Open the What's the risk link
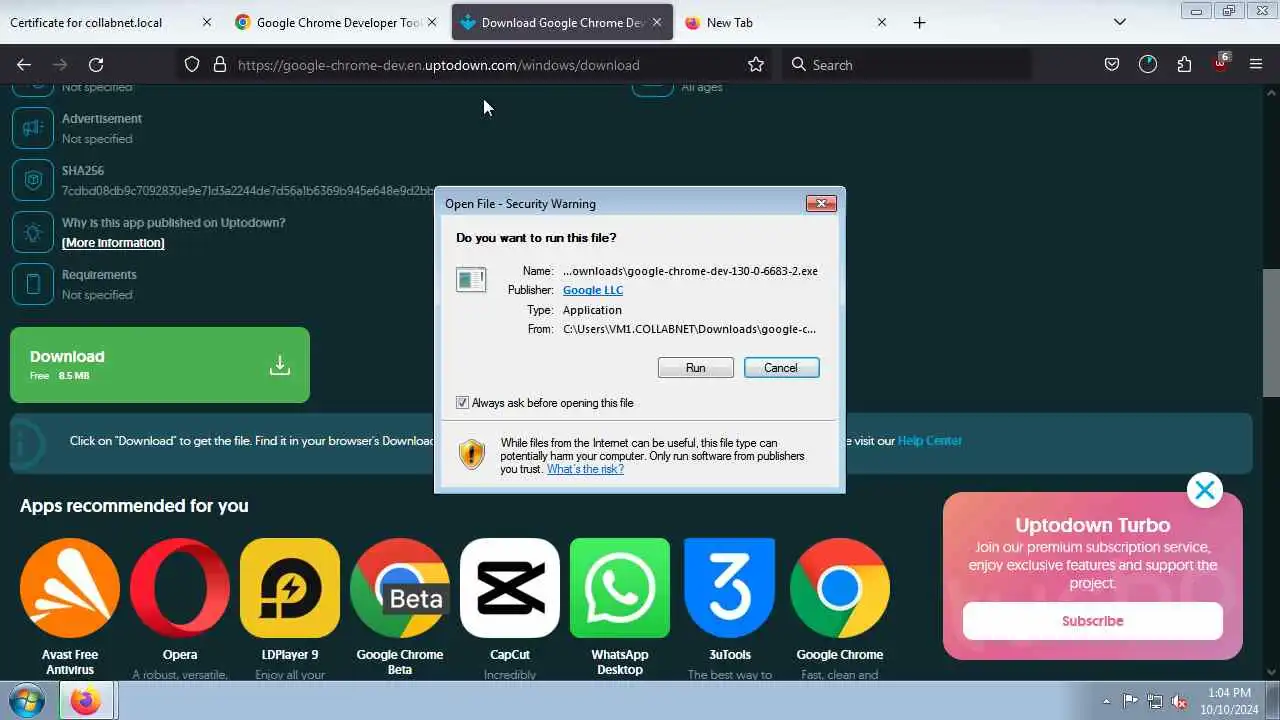Image resolution: width=1280 pixels, height=720 pixels. click(585, 469)
